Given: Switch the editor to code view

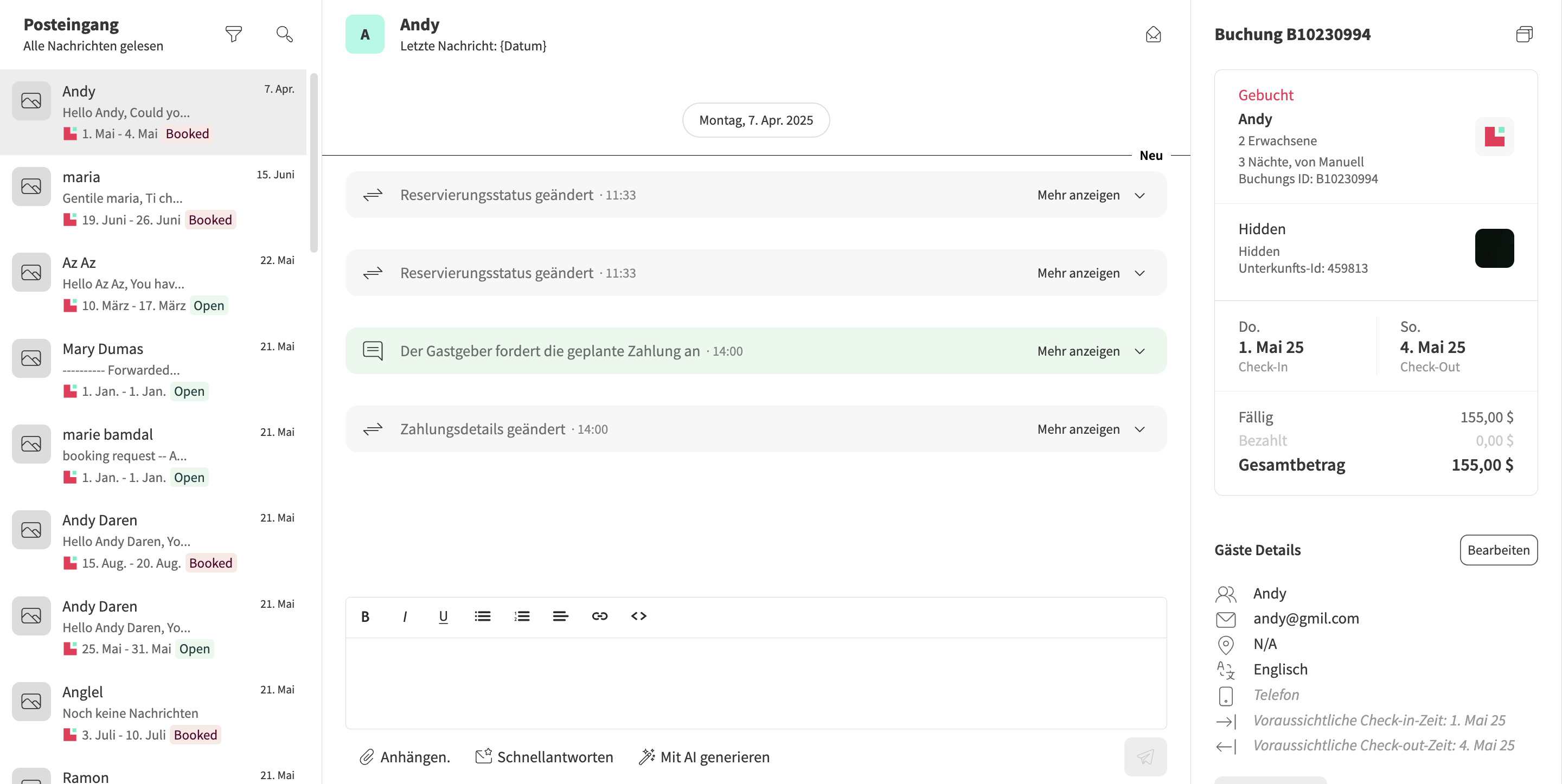Looking at the screenshot, I should point(638,616).
